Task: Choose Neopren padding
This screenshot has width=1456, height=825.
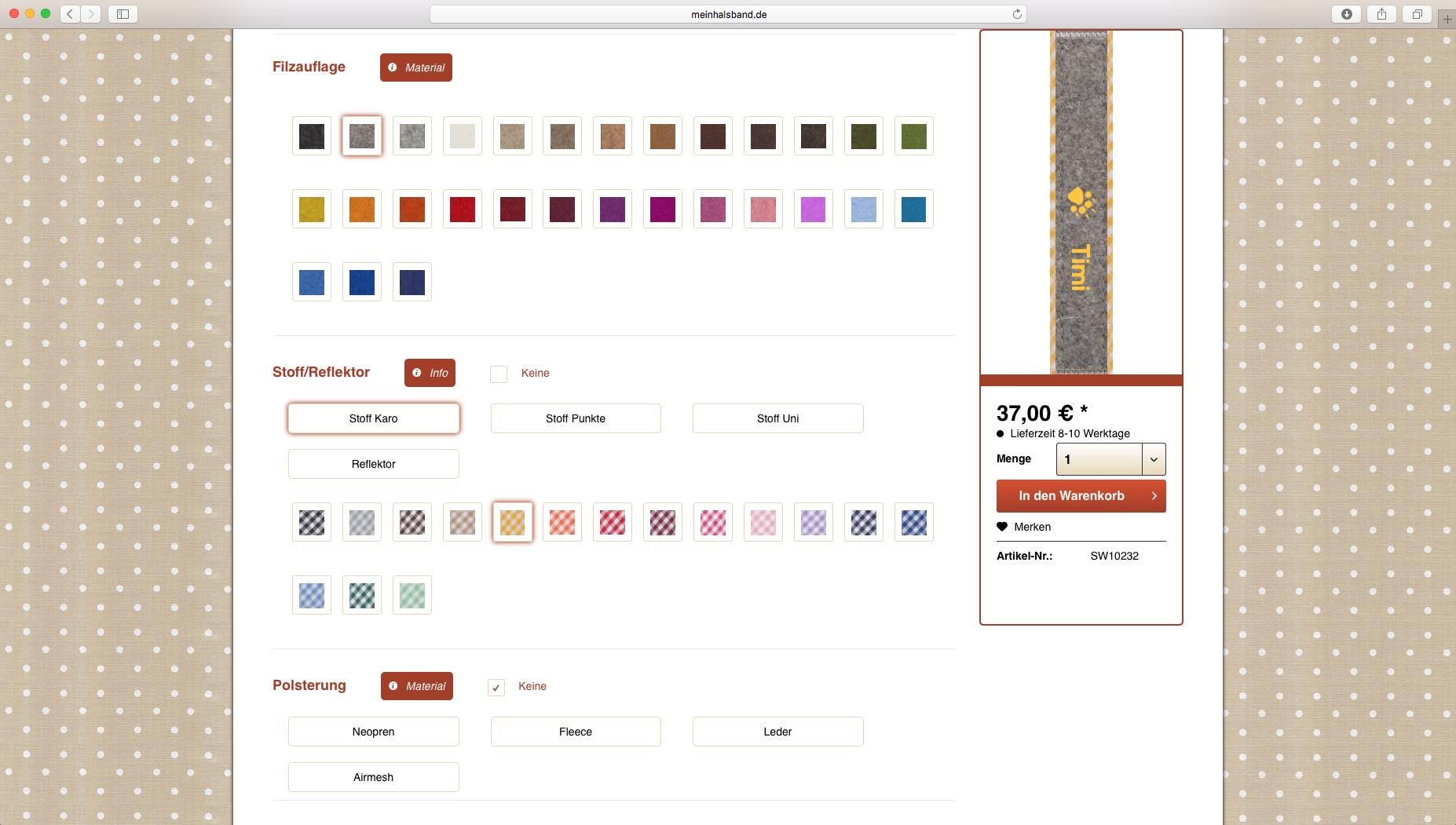Action: tap(374, 732)
